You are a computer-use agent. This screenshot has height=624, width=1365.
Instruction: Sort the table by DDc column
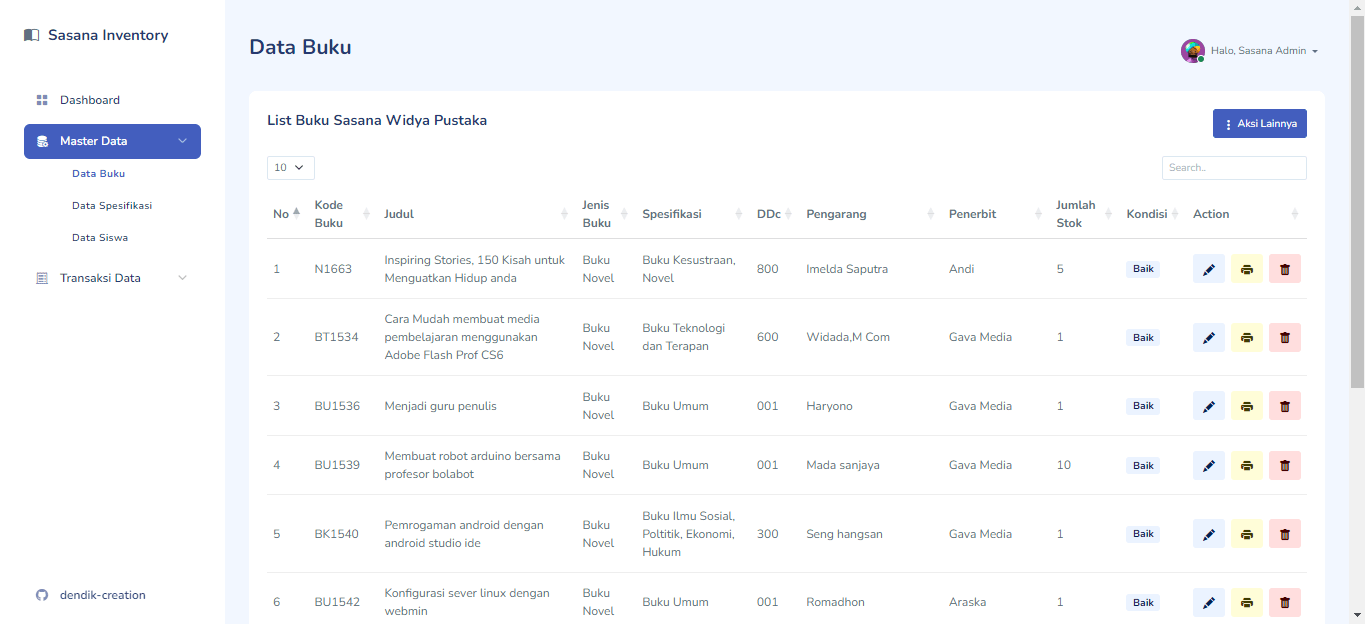(775, 214)
